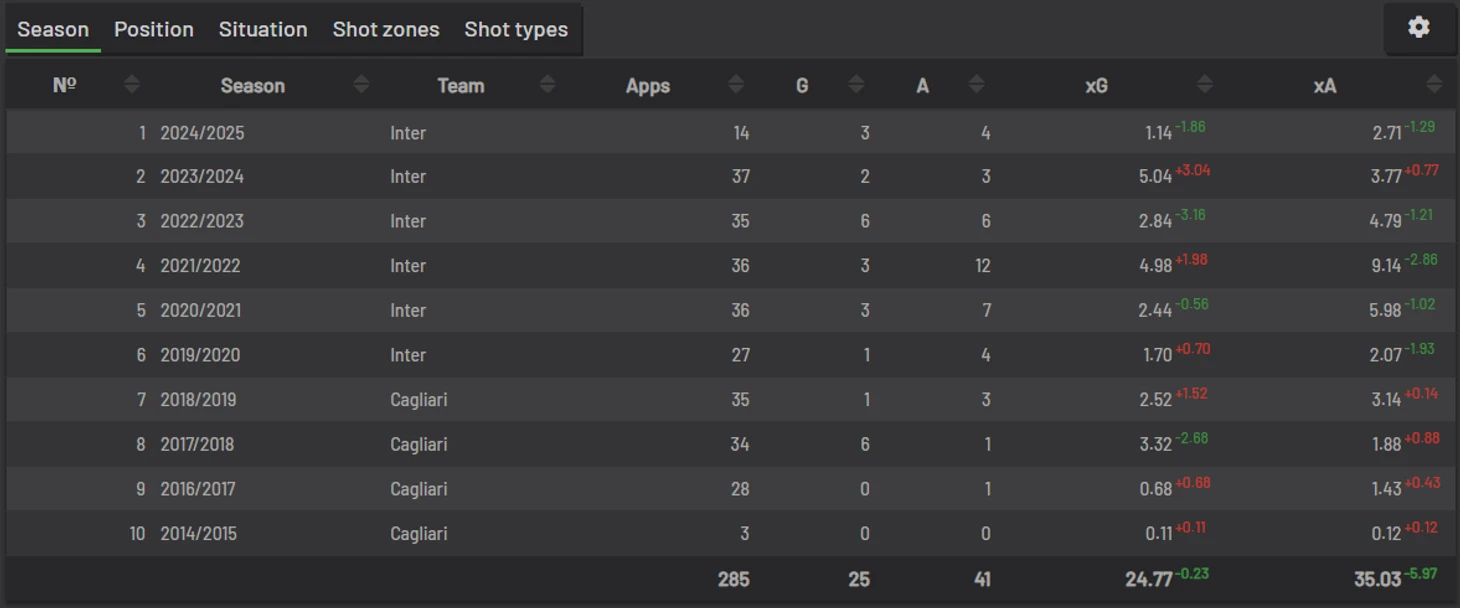Go to the Shot types tab

tap(516, 29)
